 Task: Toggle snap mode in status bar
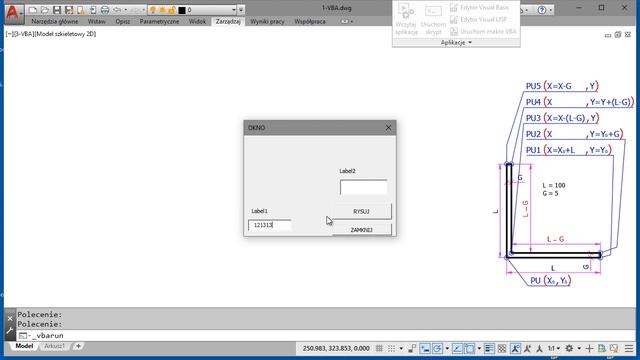(x=391, y=349)
